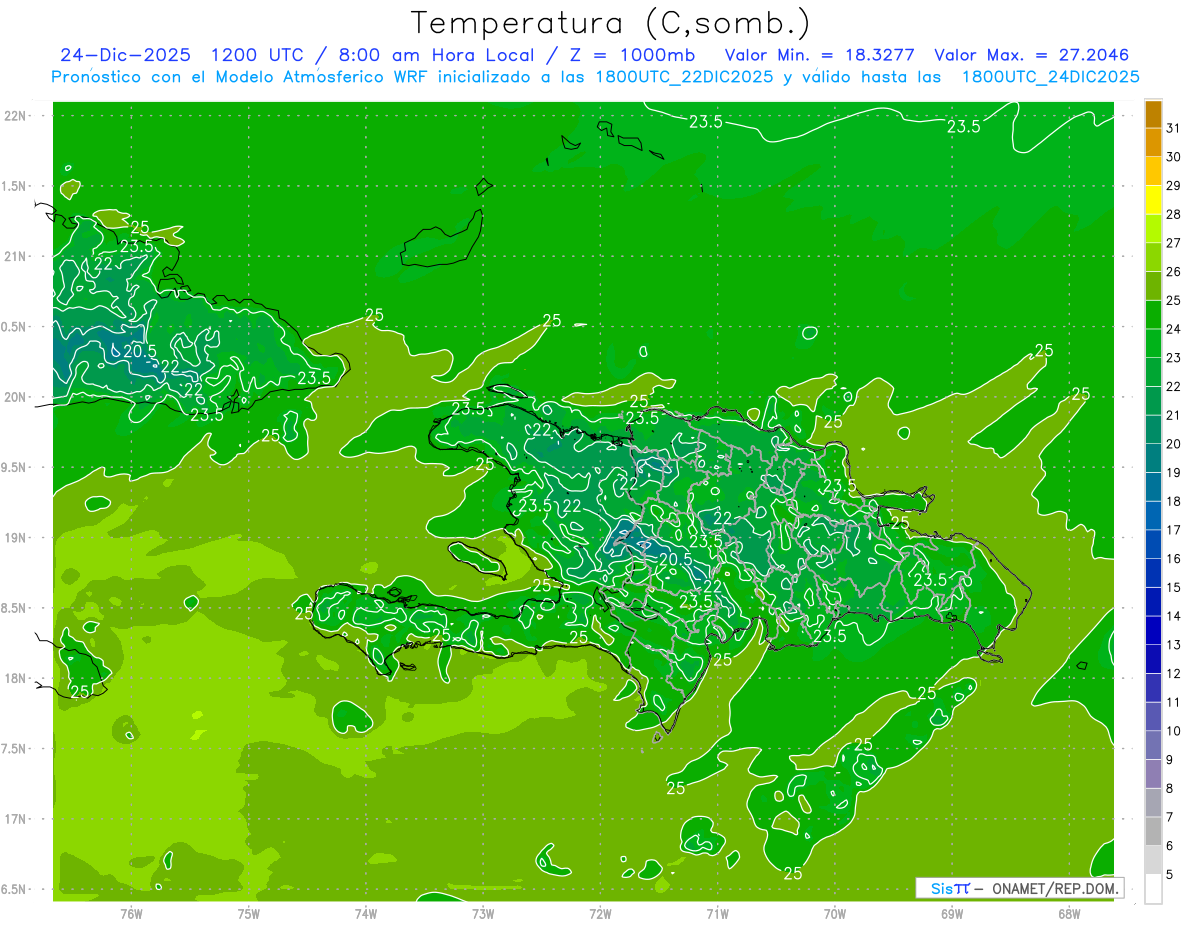
Task: Click the '20.5' contour label over eastern Cuba
Action: click(x=140, y=351)
